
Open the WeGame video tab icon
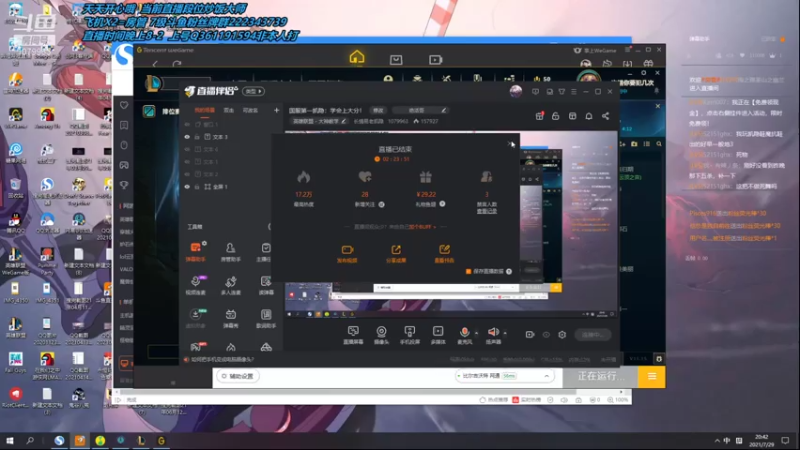435,60
